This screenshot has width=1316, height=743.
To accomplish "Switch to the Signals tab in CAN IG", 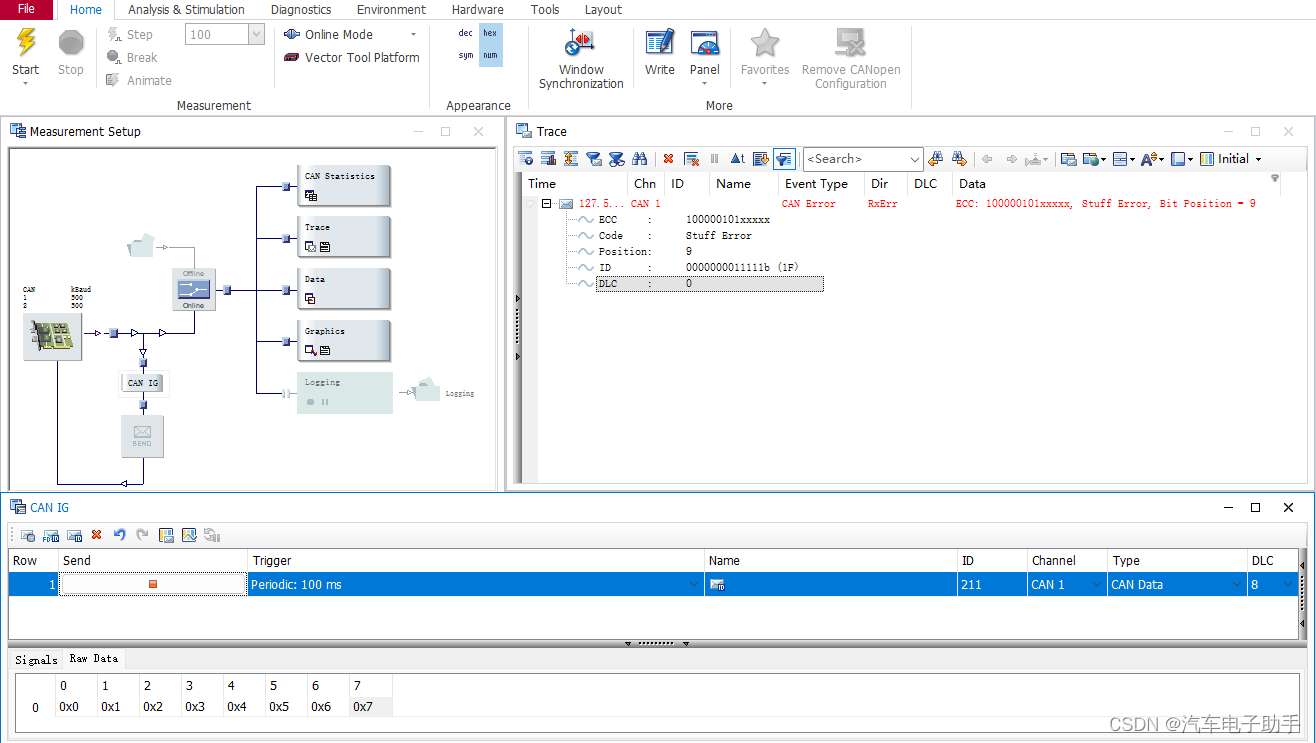I will coord(36,659).
